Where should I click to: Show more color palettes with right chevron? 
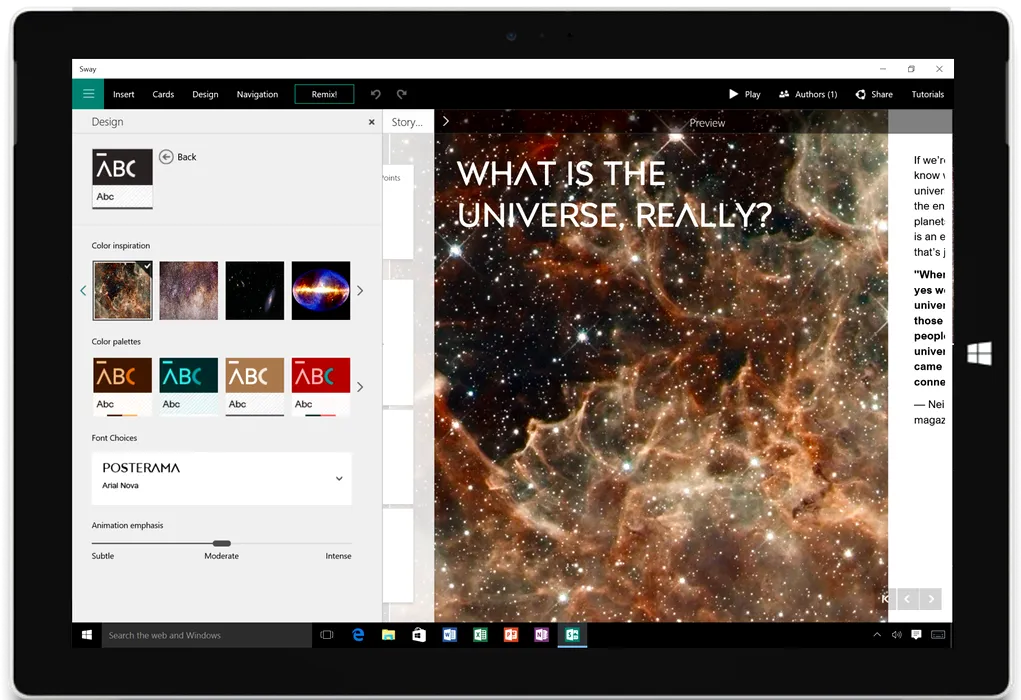click(x=360, y=387)
